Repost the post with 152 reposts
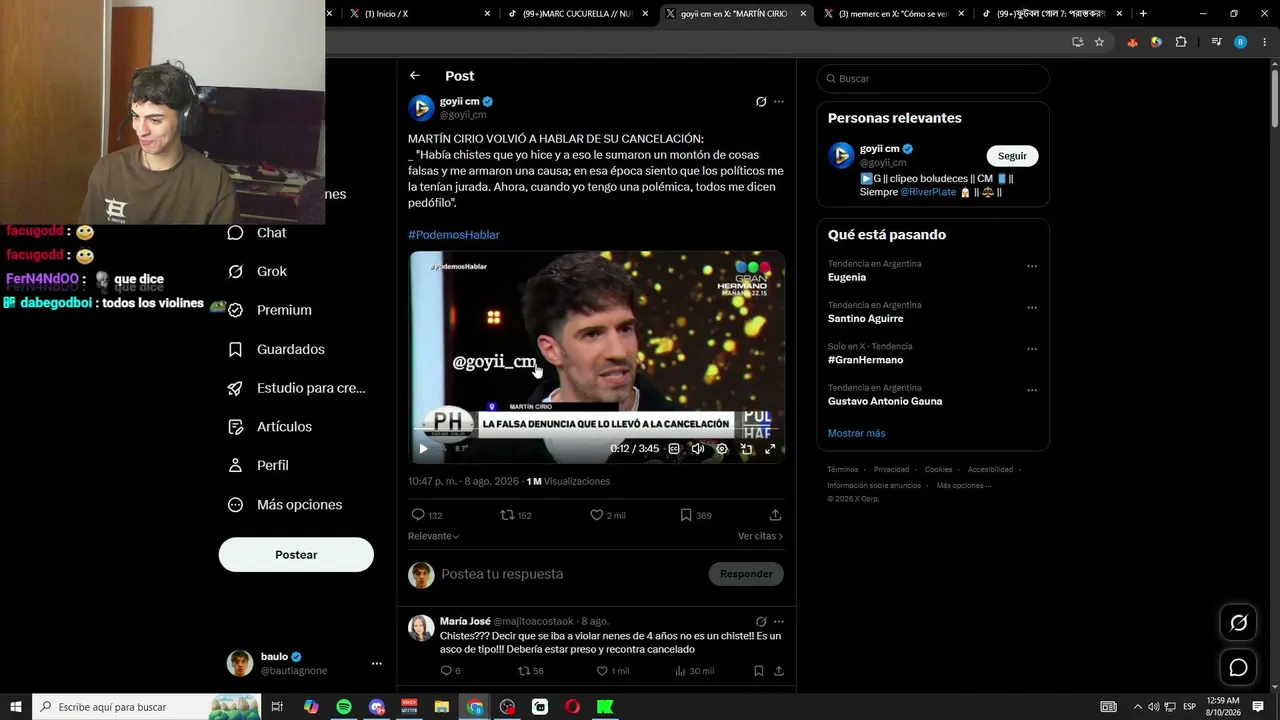The height and width of the screenshot is (720, 1280). (x=507, y=515)
